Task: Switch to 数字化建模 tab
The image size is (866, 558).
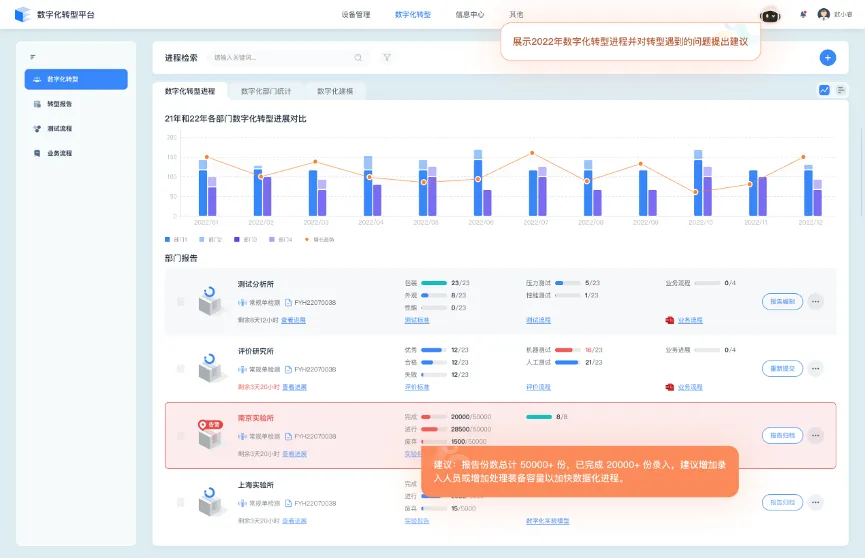Action: (x=335, y=91)
